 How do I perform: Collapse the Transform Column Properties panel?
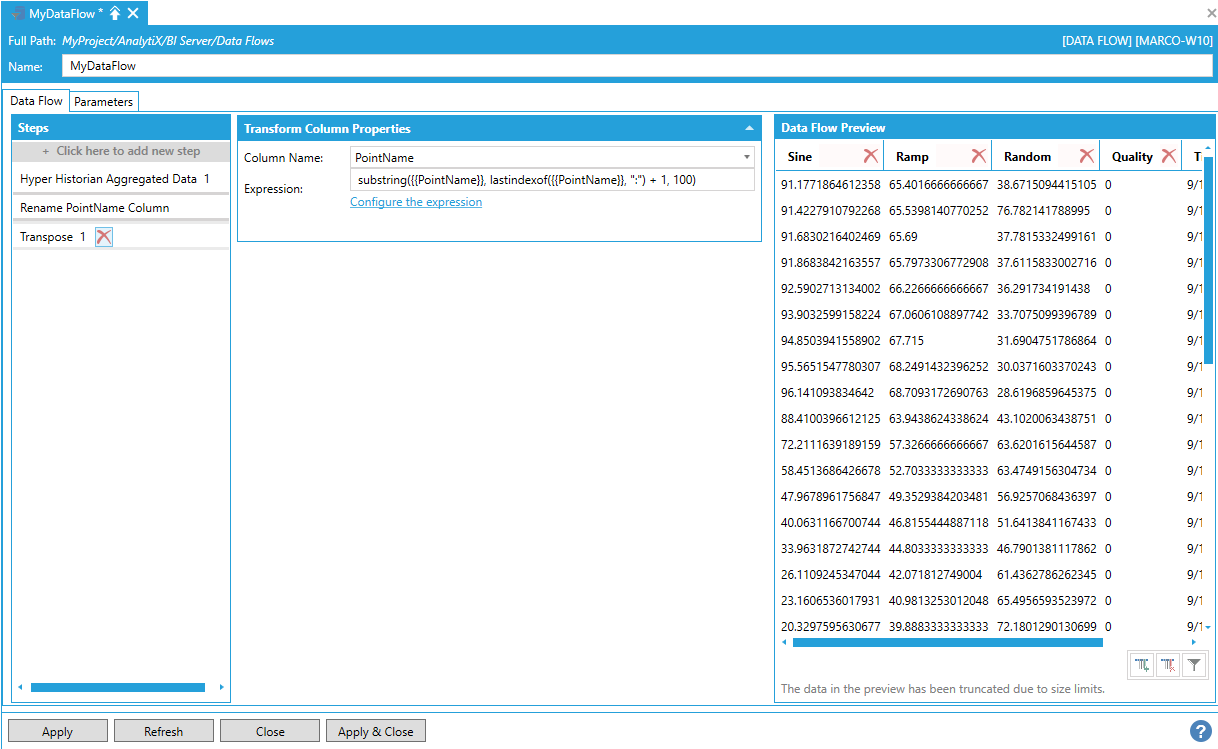pyautogui.click(x=749, y=129)
